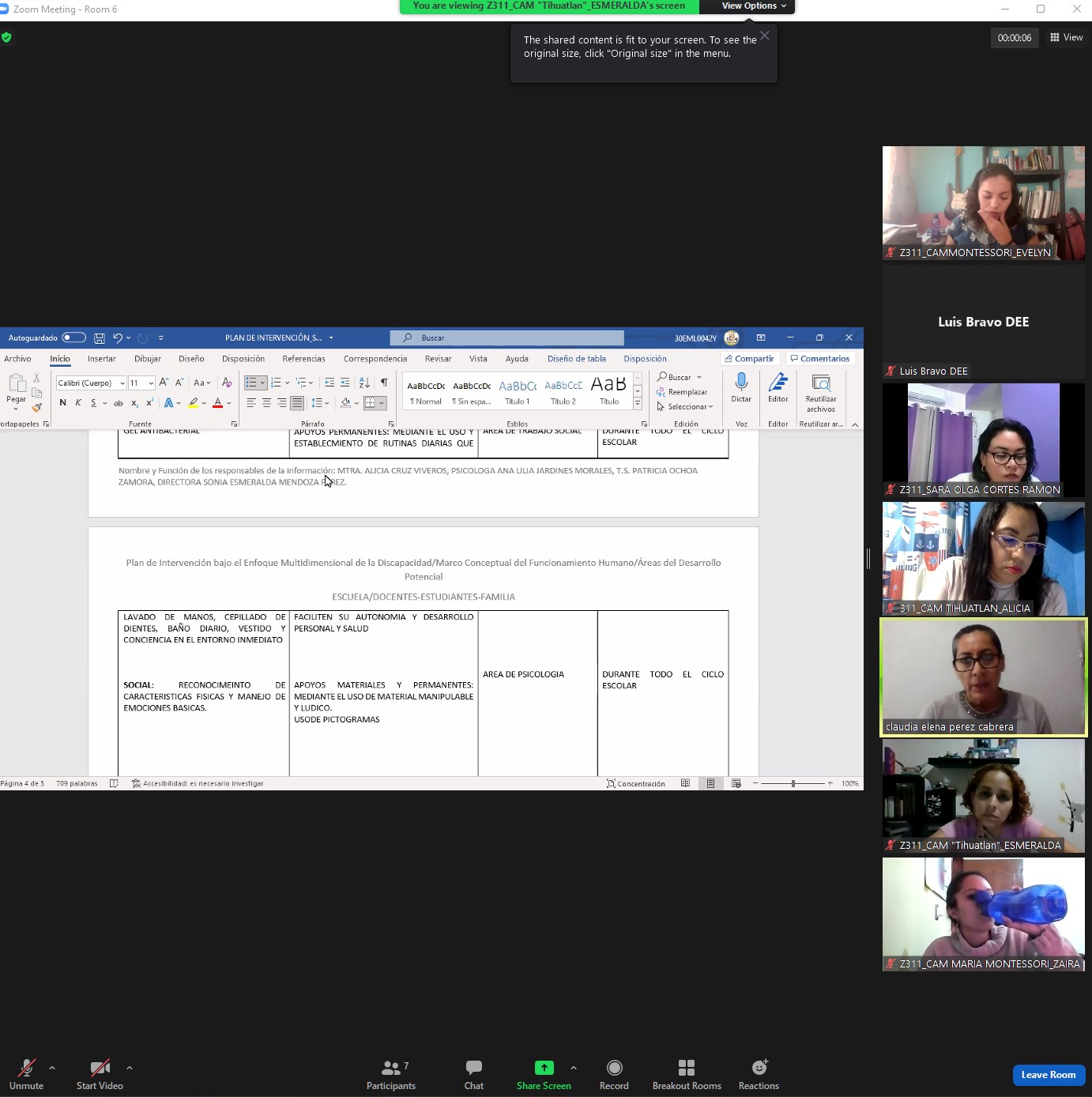Click the green Share Screen icon
1092x1097 pixels.
(x=544, y=1068)
